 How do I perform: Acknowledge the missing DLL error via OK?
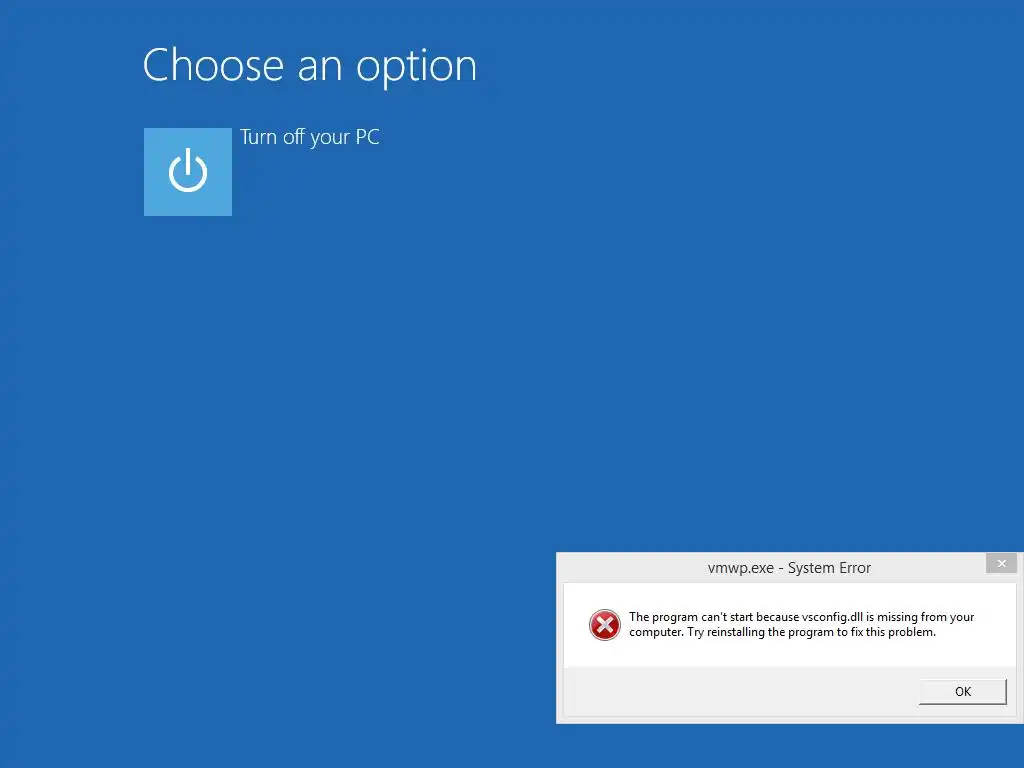[963, 692]
